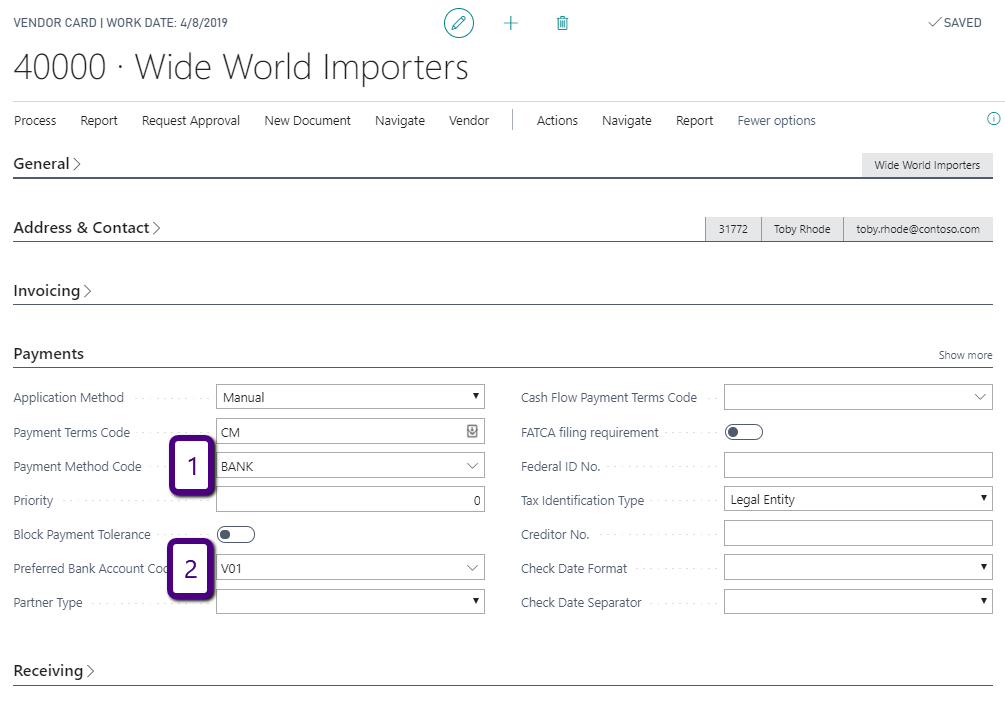Image resolution: width=1005 pixels, height=719 pixels.
Task: Open the Payment Method Code dropdown arrow
Action: pos(472,466)
